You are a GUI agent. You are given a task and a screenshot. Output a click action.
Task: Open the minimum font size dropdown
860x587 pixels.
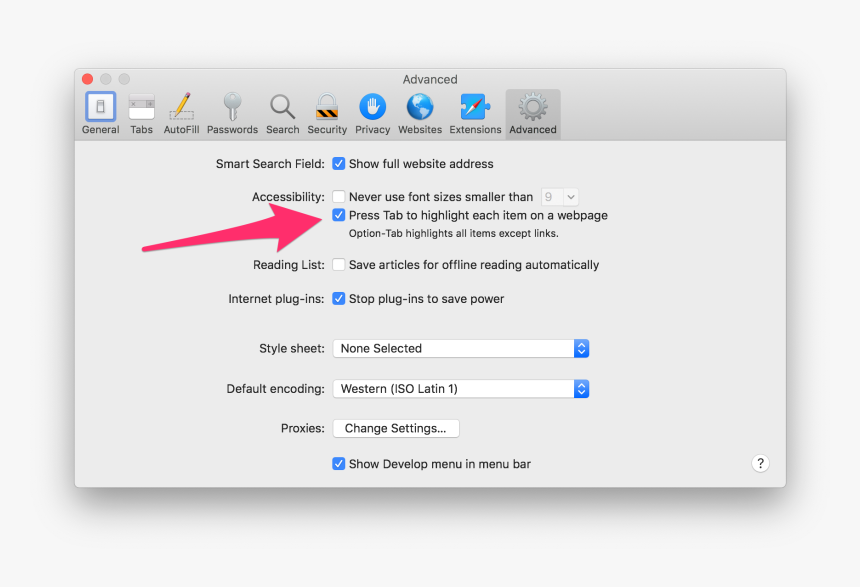click(559, 197)
